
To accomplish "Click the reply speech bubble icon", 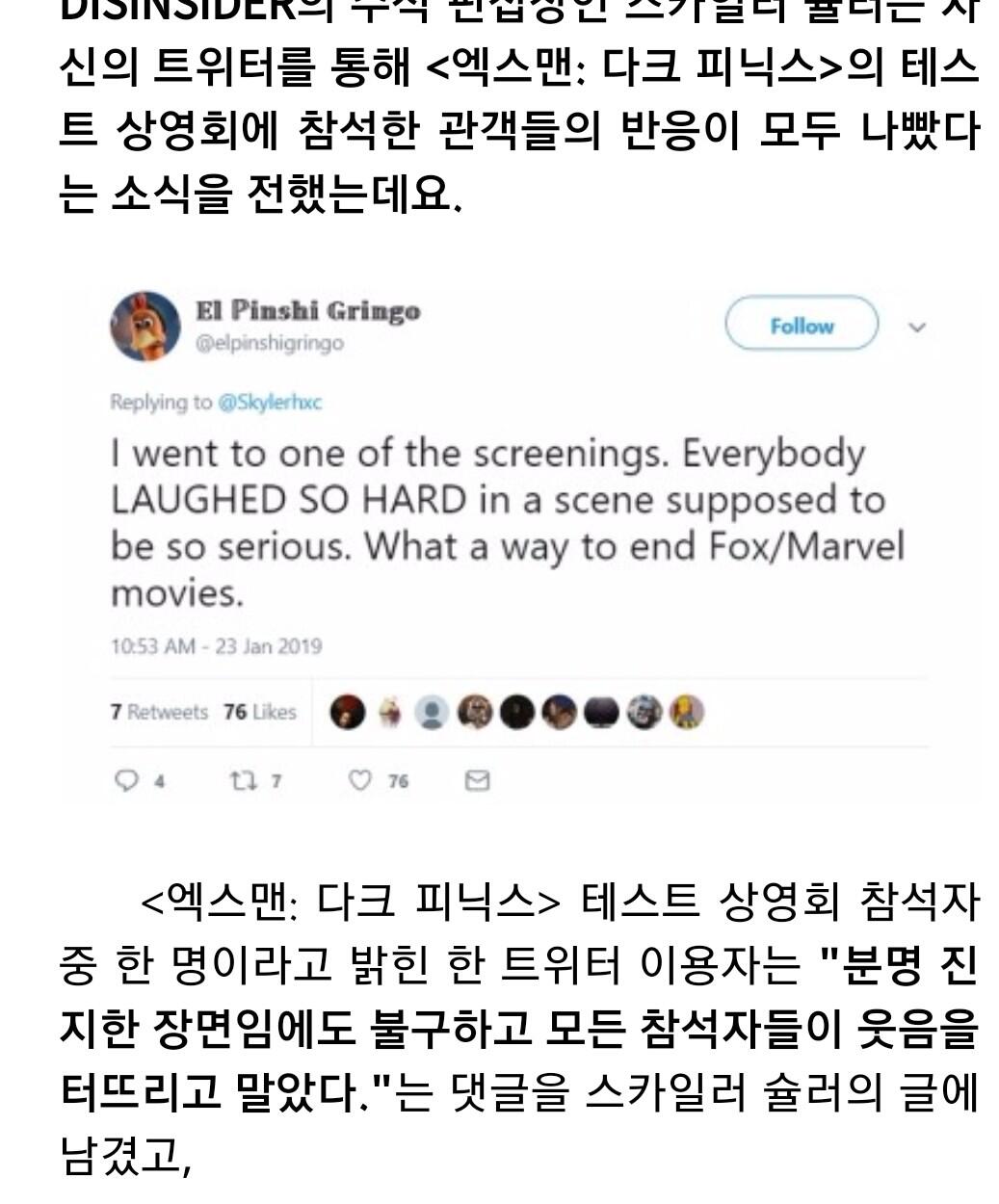I will [x=125, y=781].
